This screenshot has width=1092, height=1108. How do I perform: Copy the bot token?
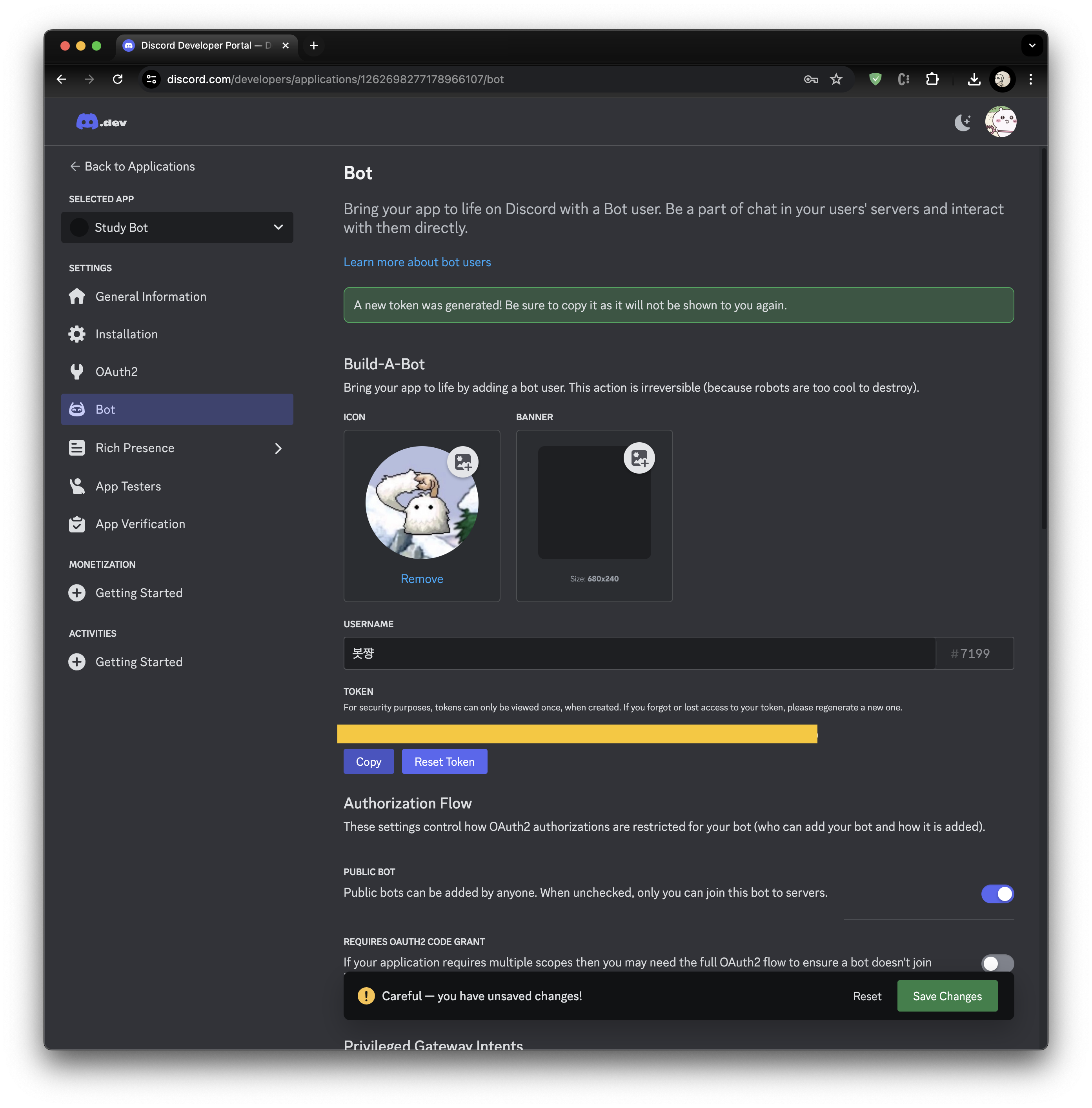click(368, 761)
